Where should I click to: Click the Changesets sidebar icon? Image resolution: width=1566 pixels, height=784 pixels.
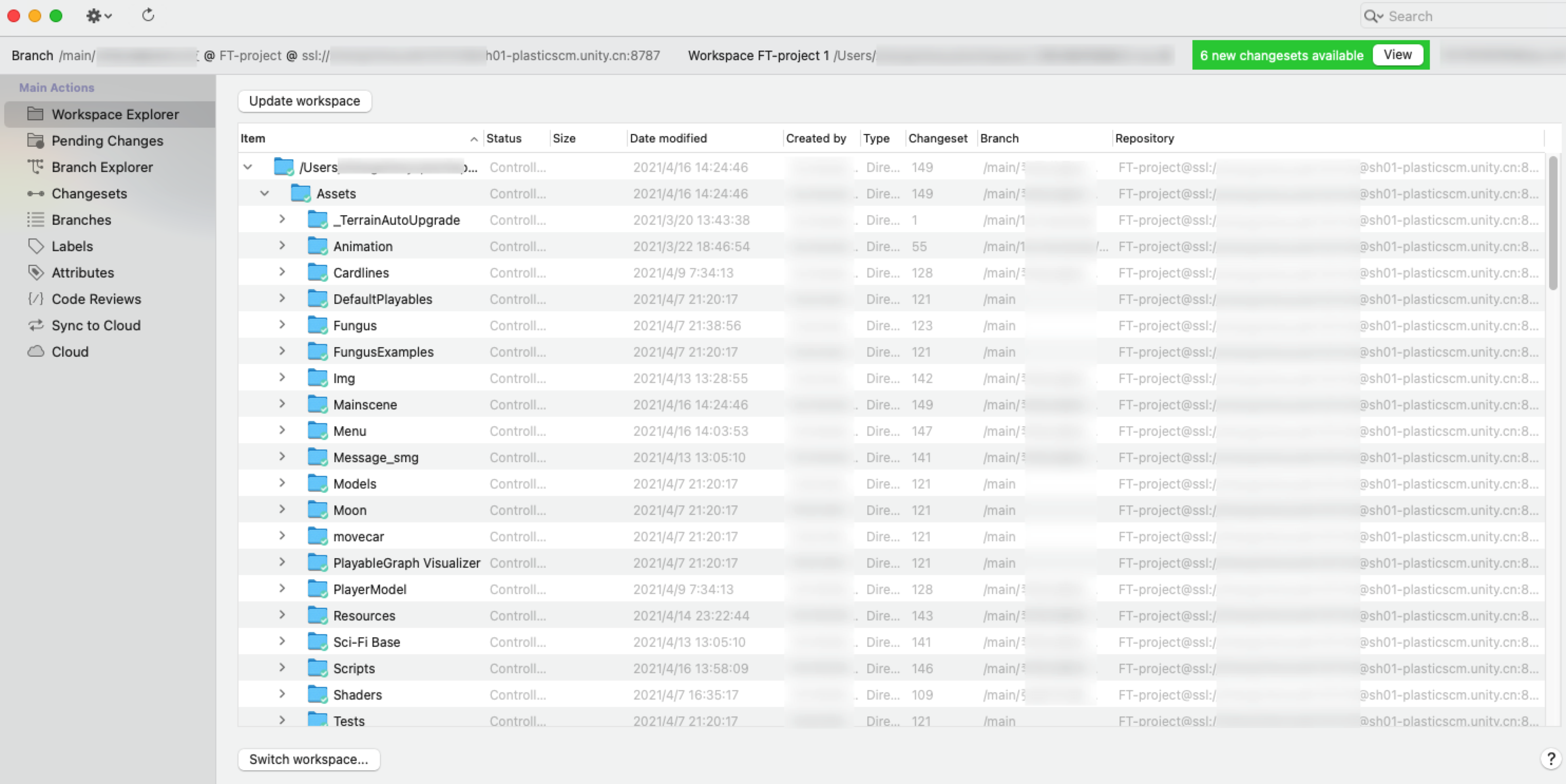point(36,194)
